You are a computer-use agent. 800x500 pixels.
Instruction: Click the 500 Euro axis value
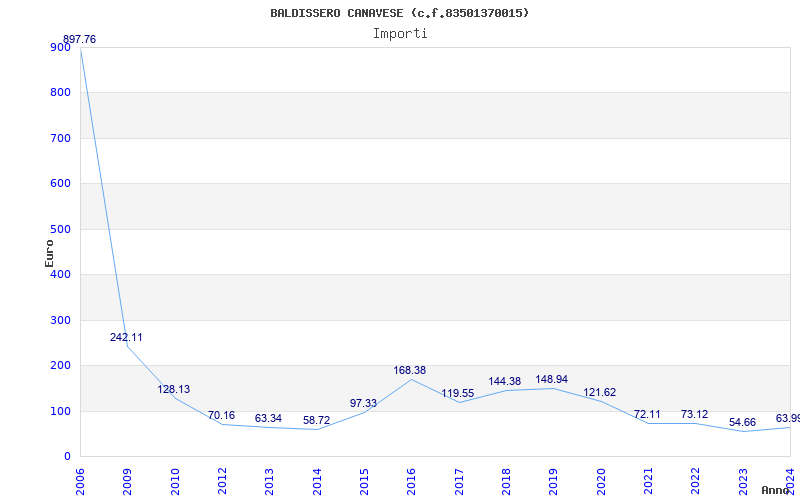point(60,229)
